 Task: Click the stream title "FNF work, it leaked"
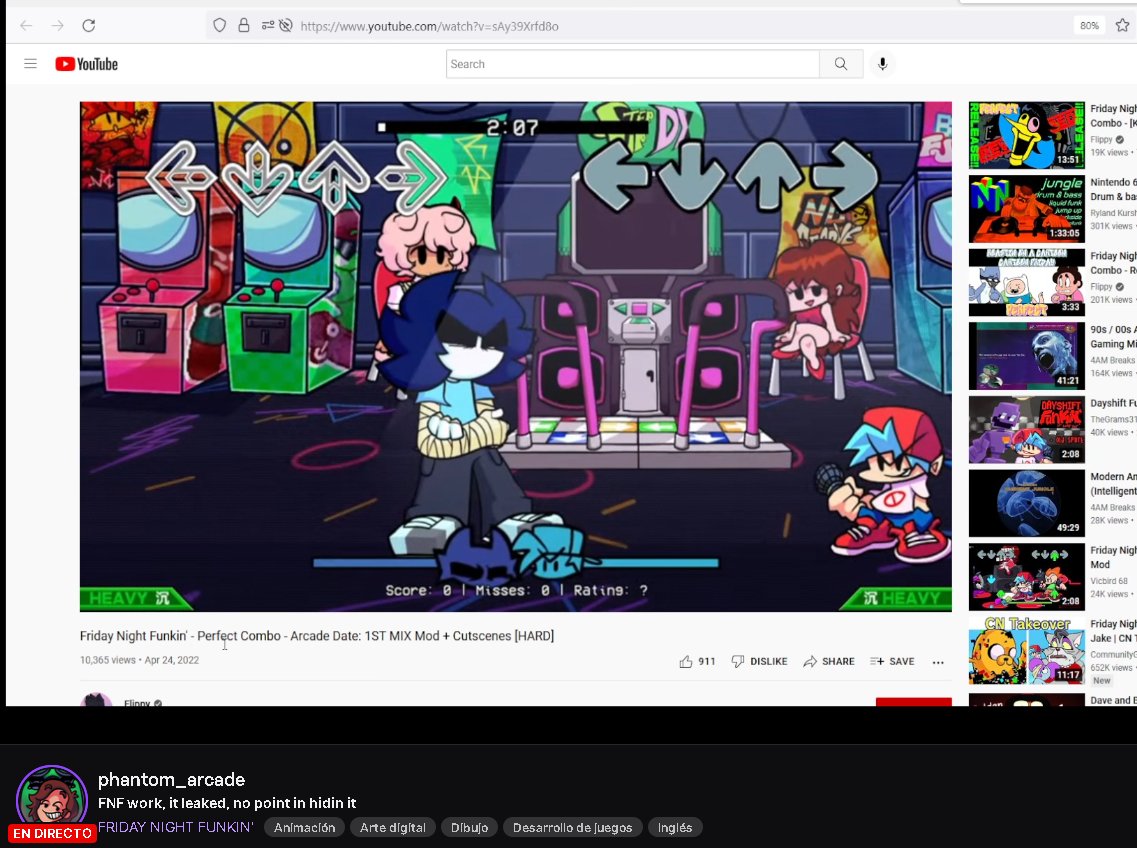pos(227,803)
